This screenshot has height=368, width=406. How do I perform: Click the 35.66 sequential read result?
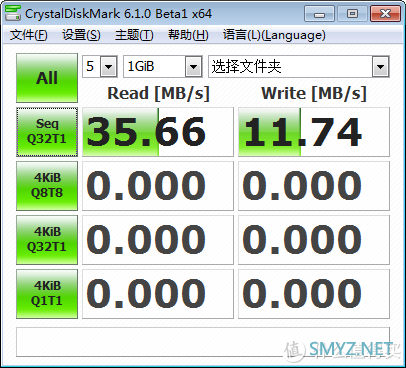coord(158,132)
